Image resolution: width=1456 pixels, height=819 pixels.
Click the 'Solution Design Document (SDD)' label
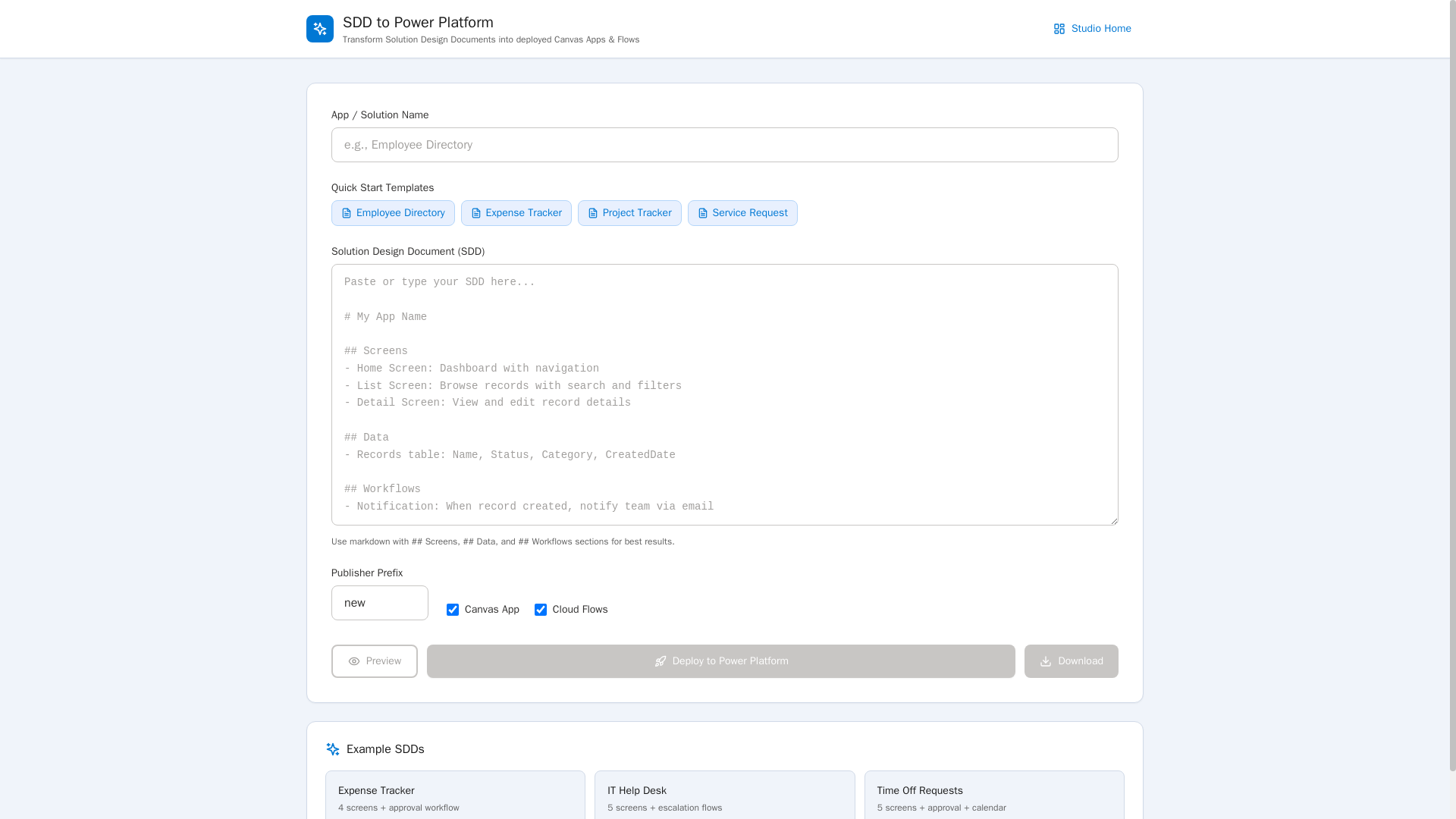point(408,252)
